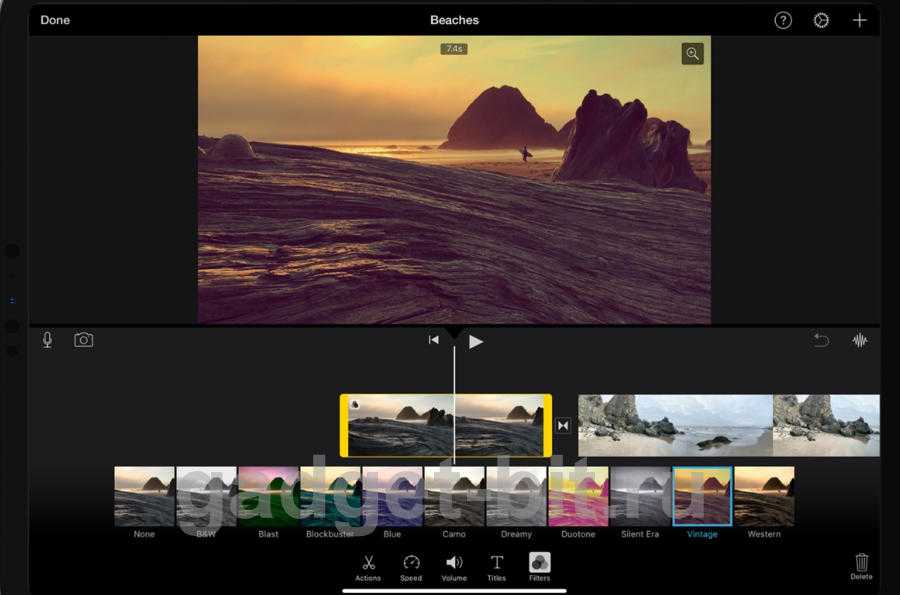Choose the None filter thumbnail
900x595 pixels.
click(x=144, y=496)
